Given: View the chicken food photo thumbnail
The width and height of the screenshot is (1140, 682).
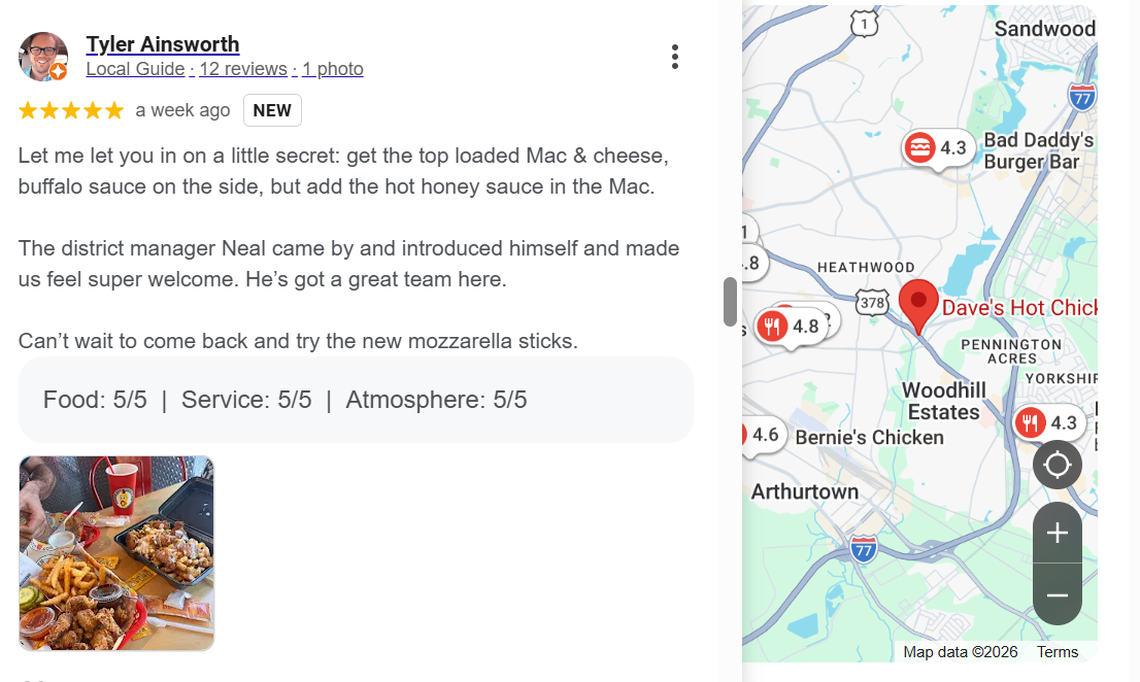Looking at the screenshot, I should click(x=116, y=553).
